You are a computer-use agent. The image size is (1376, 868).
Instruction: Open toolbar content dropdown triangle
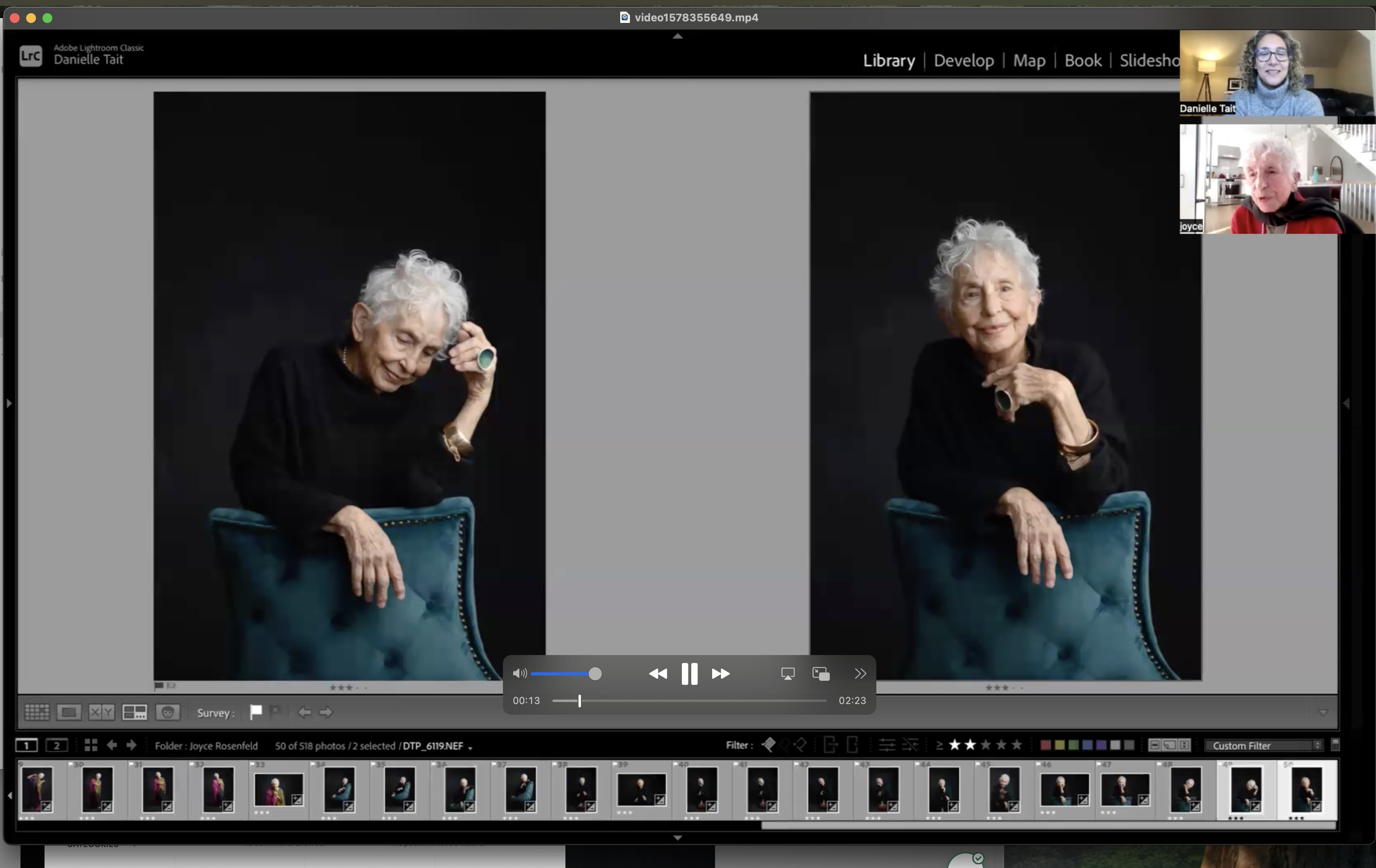(x=1323, y=712)
